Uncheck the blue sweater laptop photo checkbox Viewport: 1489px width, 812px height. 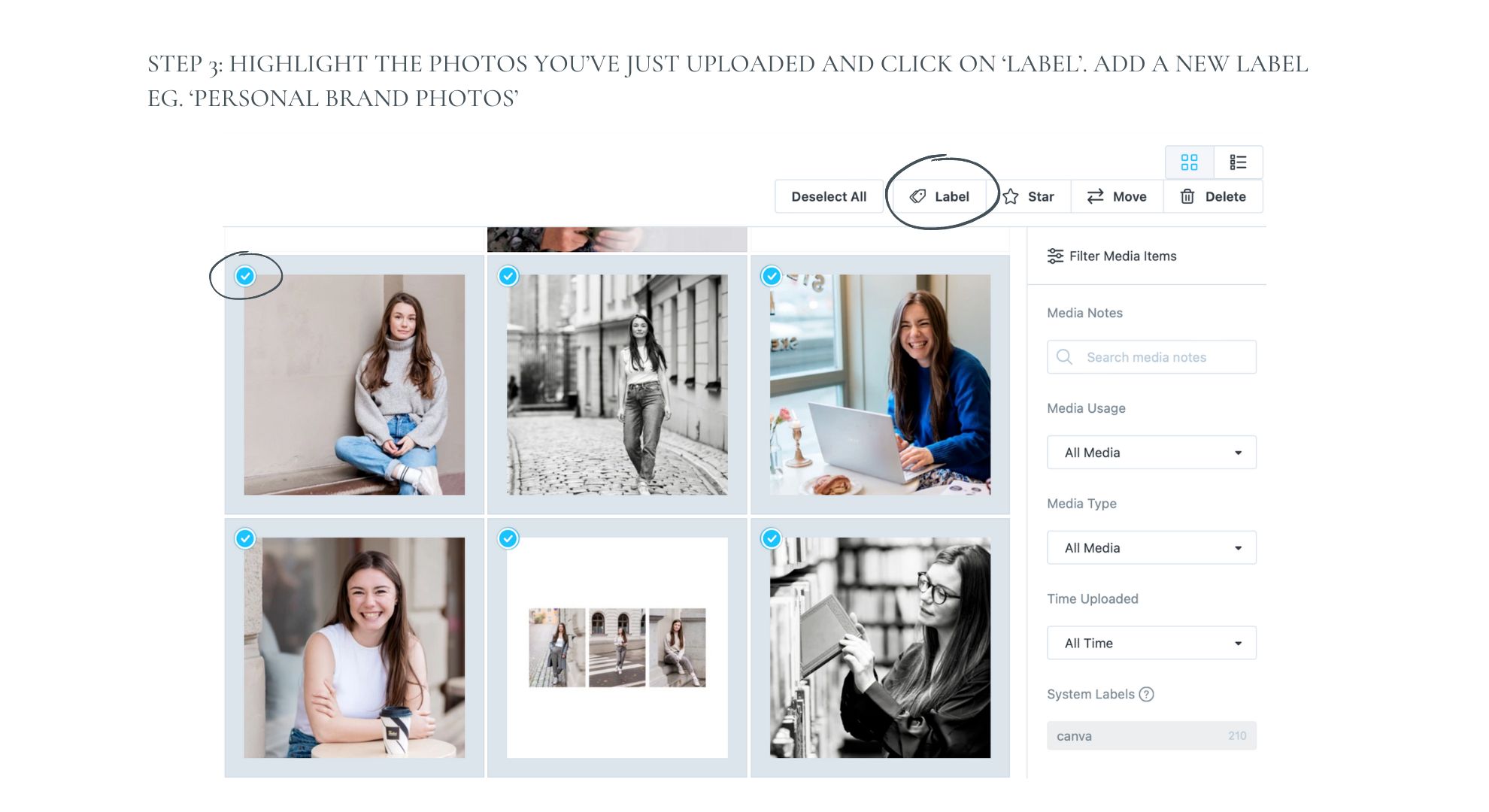771,276
